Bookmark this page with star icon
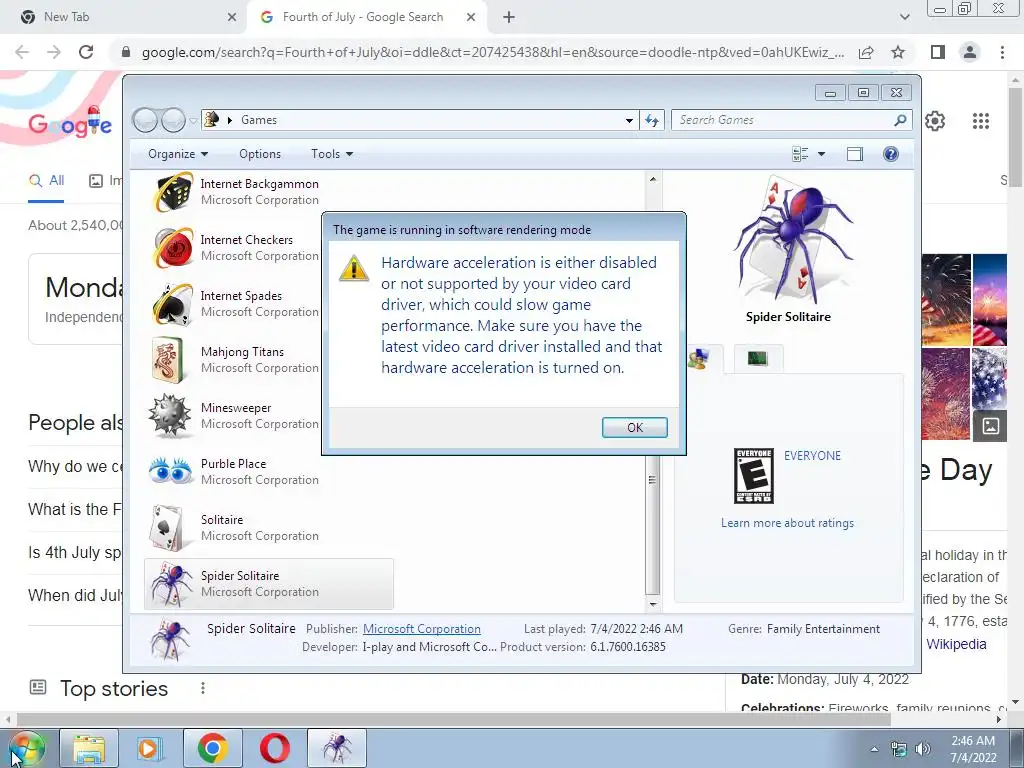Image resolution: width=1024 pixels, height=768 pixels. [x=898, y=52]
